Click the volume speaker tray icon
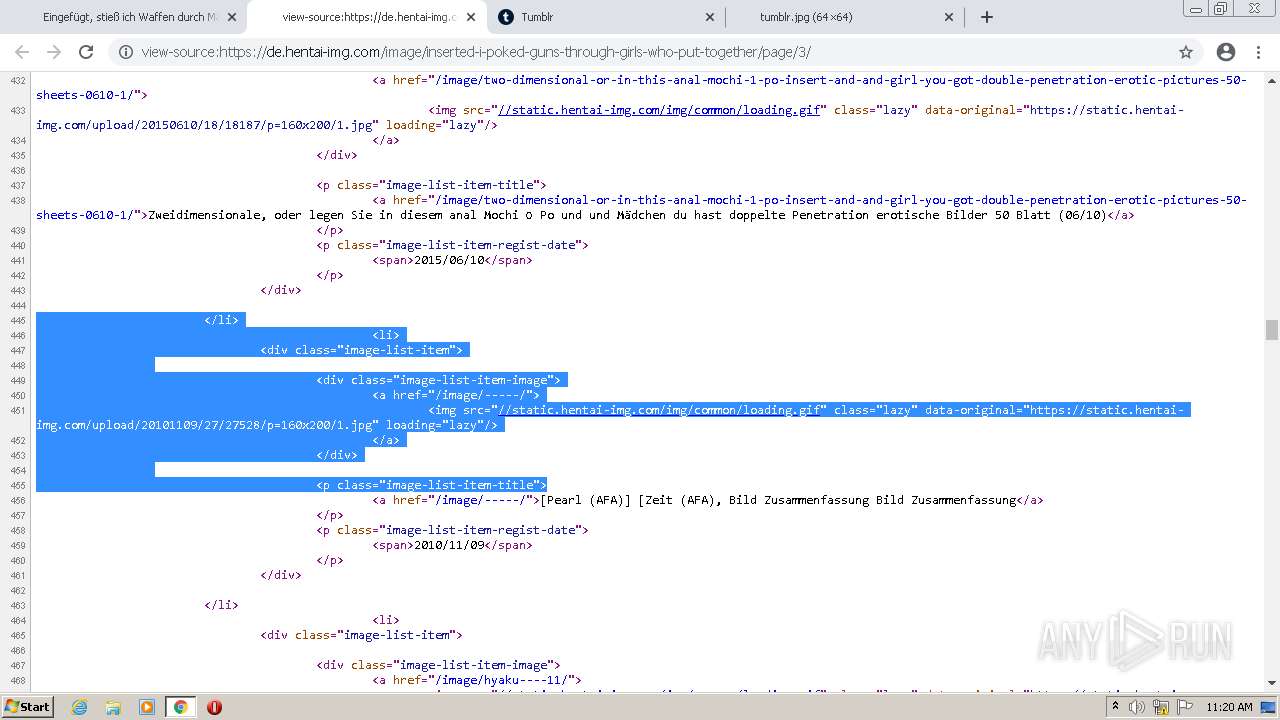This screenshot has width=1280, height=720. [x=1136, y=707]
